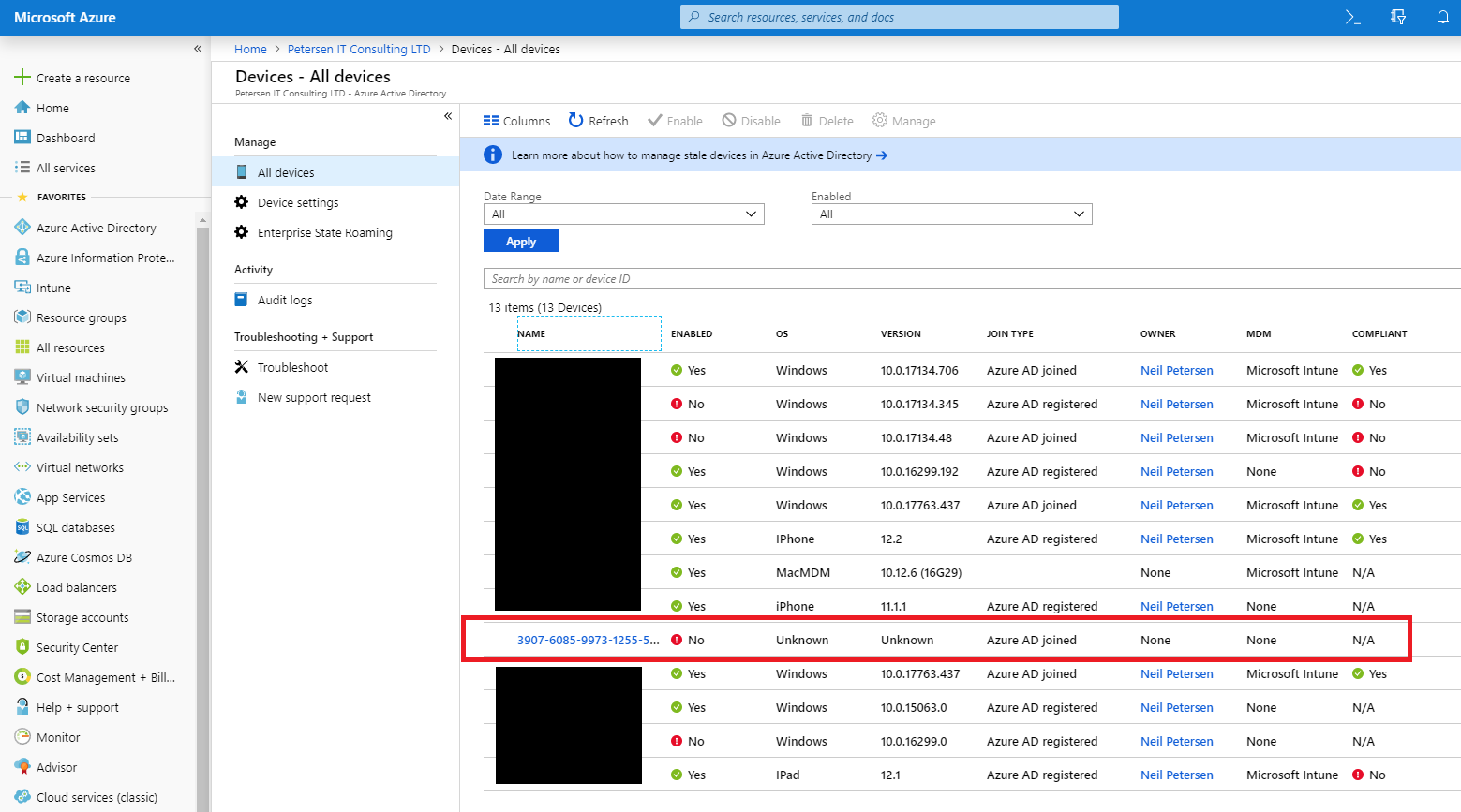Open SQL databases favorite
The image size is (1461, 812).
click(x=75, y=527)
